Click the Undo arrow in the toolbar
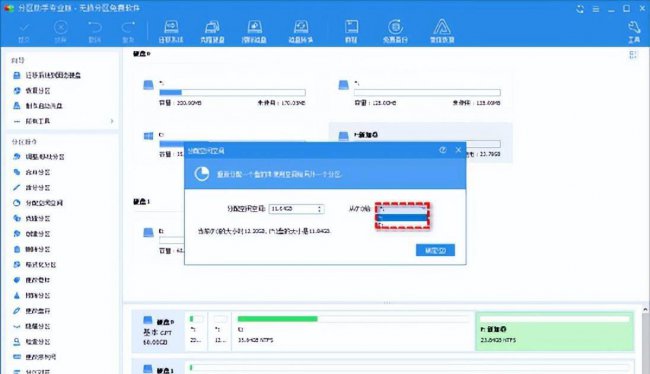The height and width of the screenshot is (374, 650). [x=95, y=32]
